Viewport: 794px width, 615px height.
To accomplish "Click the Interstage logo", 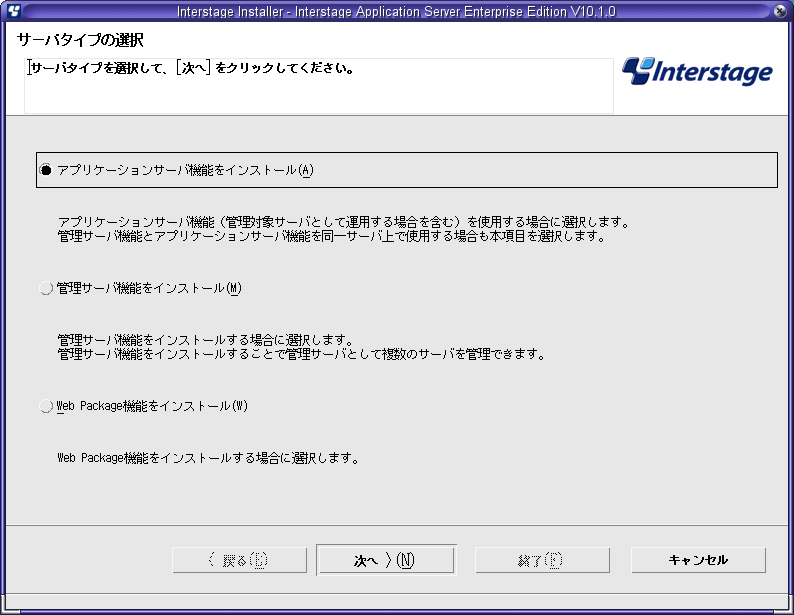I will tap(697, 71).
